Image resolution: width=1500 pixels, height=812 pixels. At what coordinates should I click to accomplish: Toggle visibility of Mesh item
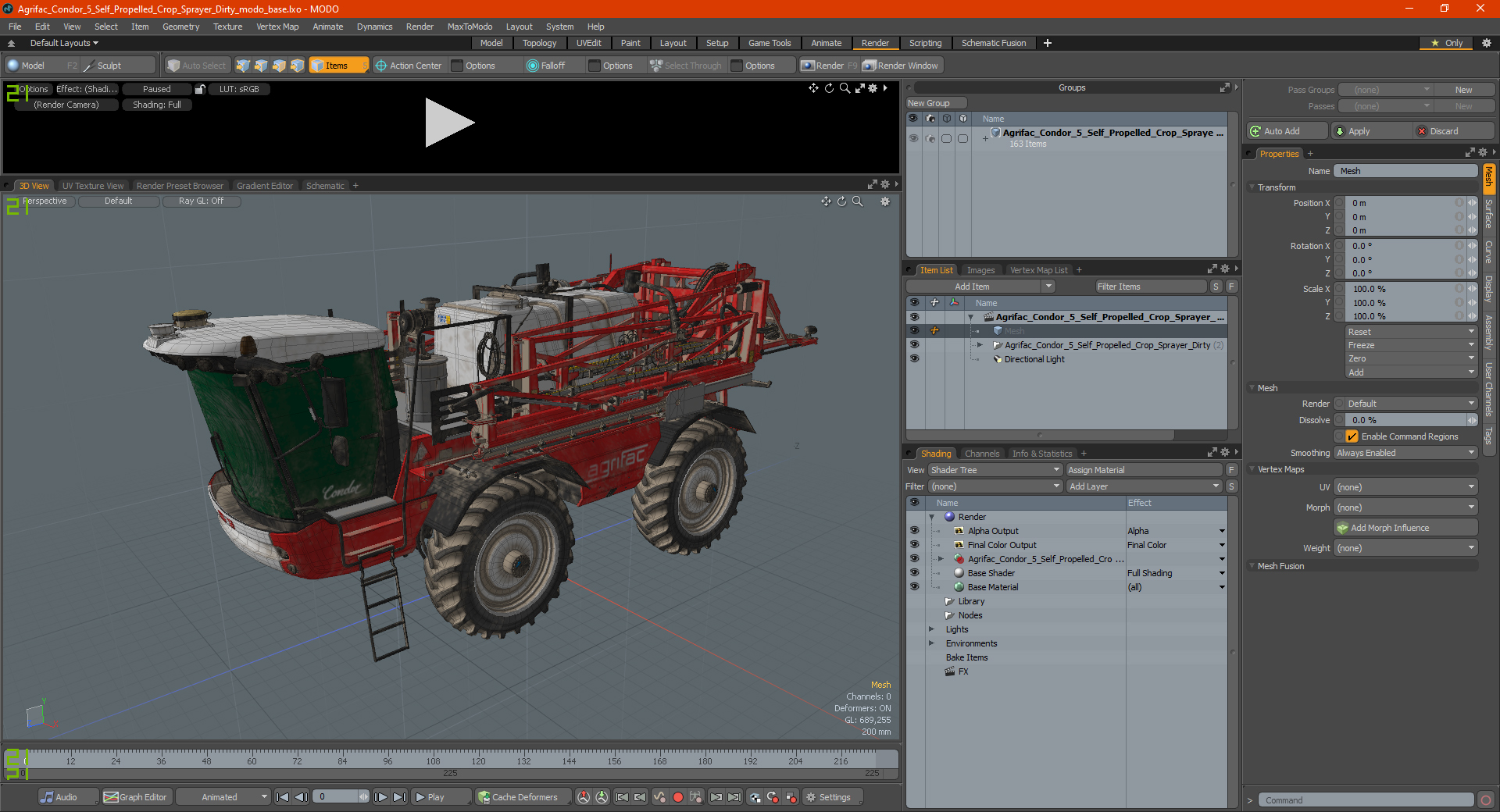pyautogui.click(x=914, y=331)
